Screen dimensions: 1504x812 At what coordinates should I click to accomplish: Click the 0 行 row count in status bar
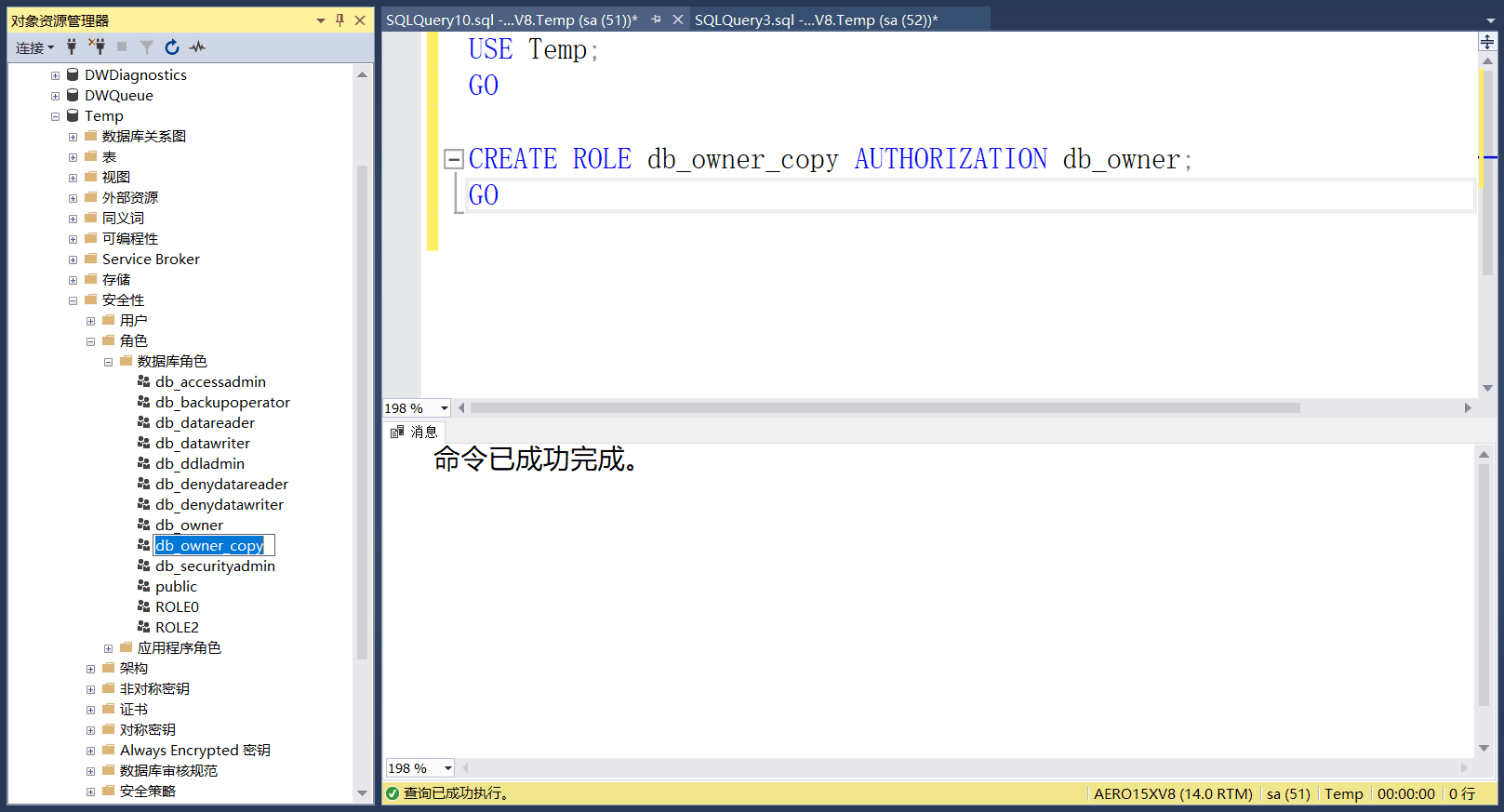click(1462, 793)
